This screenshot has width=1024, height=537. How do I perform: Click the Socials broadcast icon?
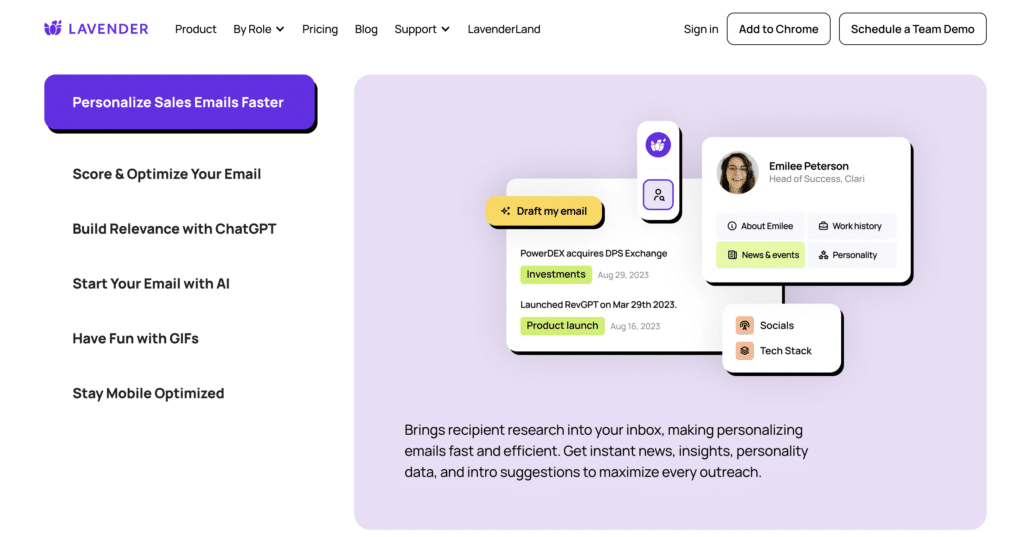coord(744,325)
